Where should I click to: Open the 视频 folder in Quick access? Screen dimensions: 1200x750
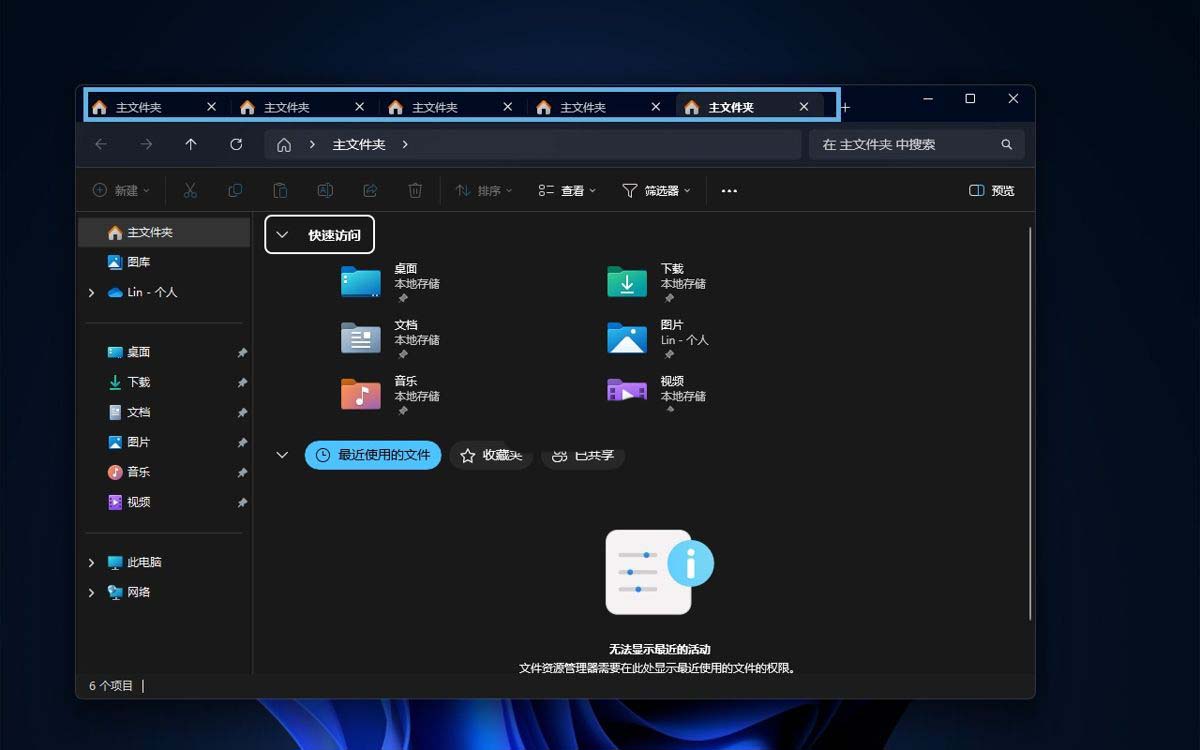click(x=657, y=395)
